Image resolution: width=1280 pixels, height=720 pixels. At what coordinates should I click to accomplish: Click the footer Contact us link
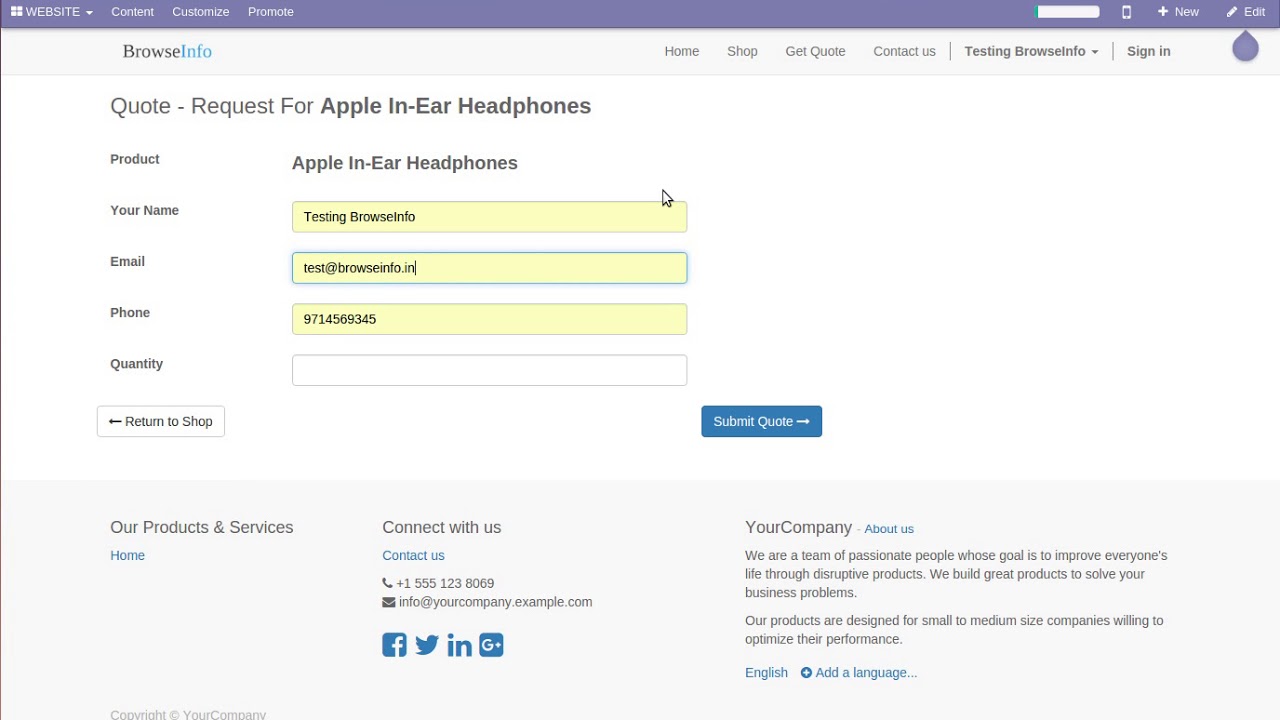(x=413, y=555)
